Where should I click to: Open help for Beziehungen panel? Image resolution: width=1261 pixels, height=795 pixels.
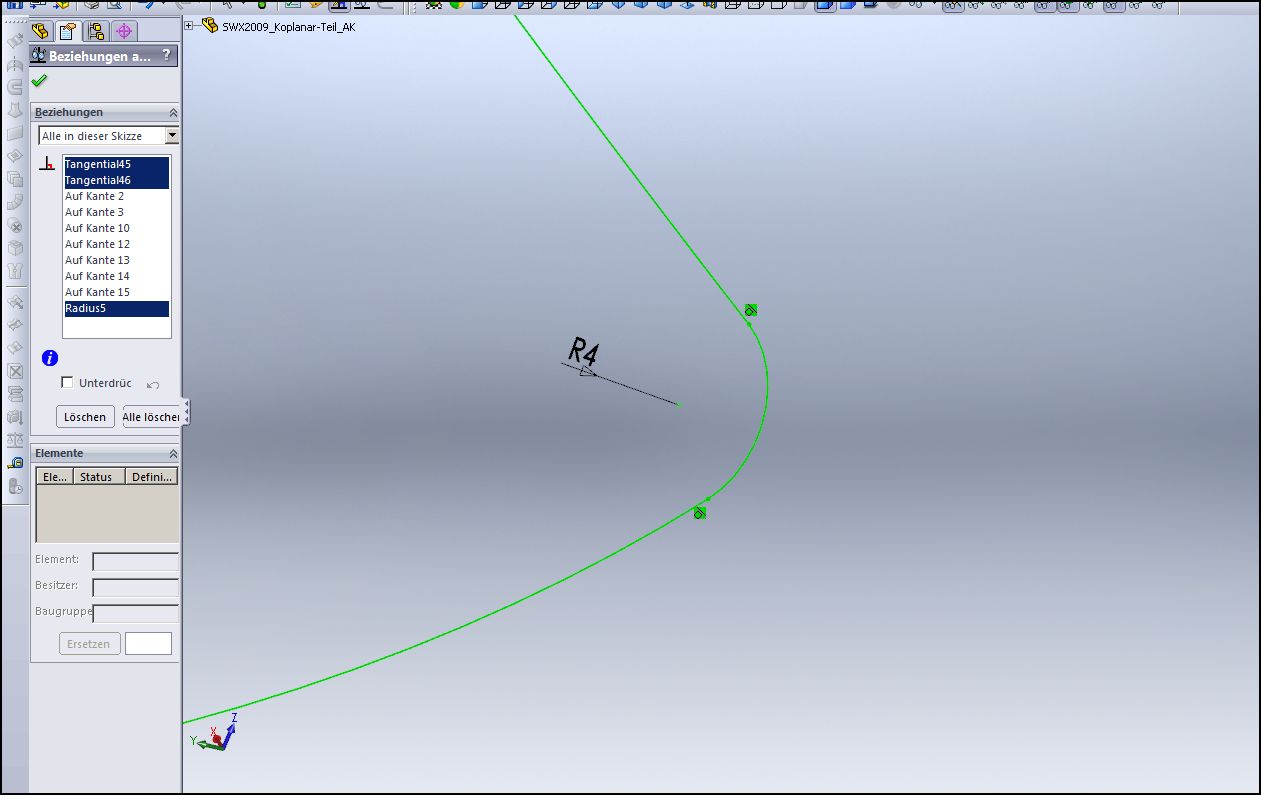tap(166, 56)
